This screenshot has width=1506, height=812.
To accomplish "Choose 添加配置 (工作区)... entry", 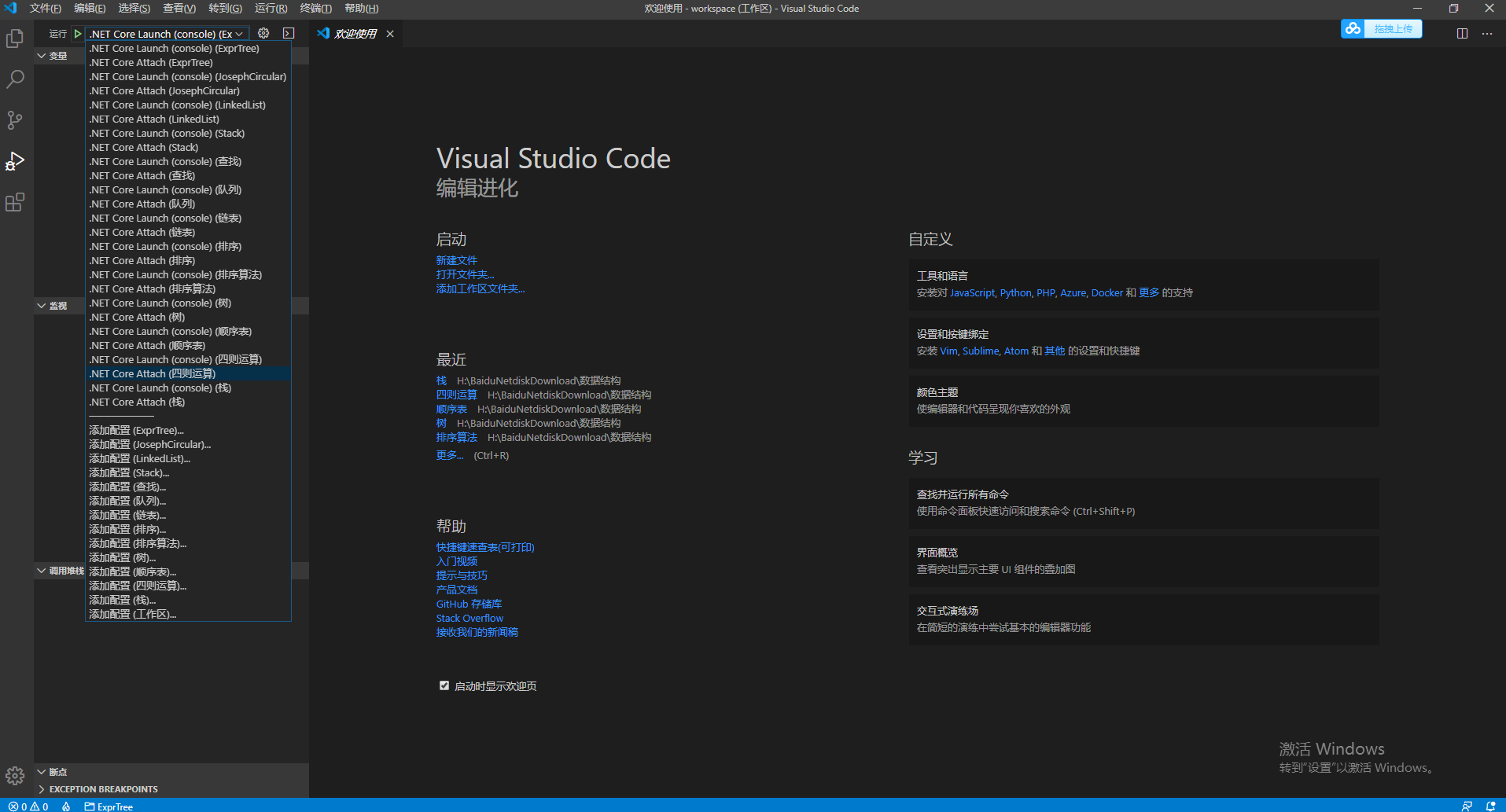I will tap(188, 615).
